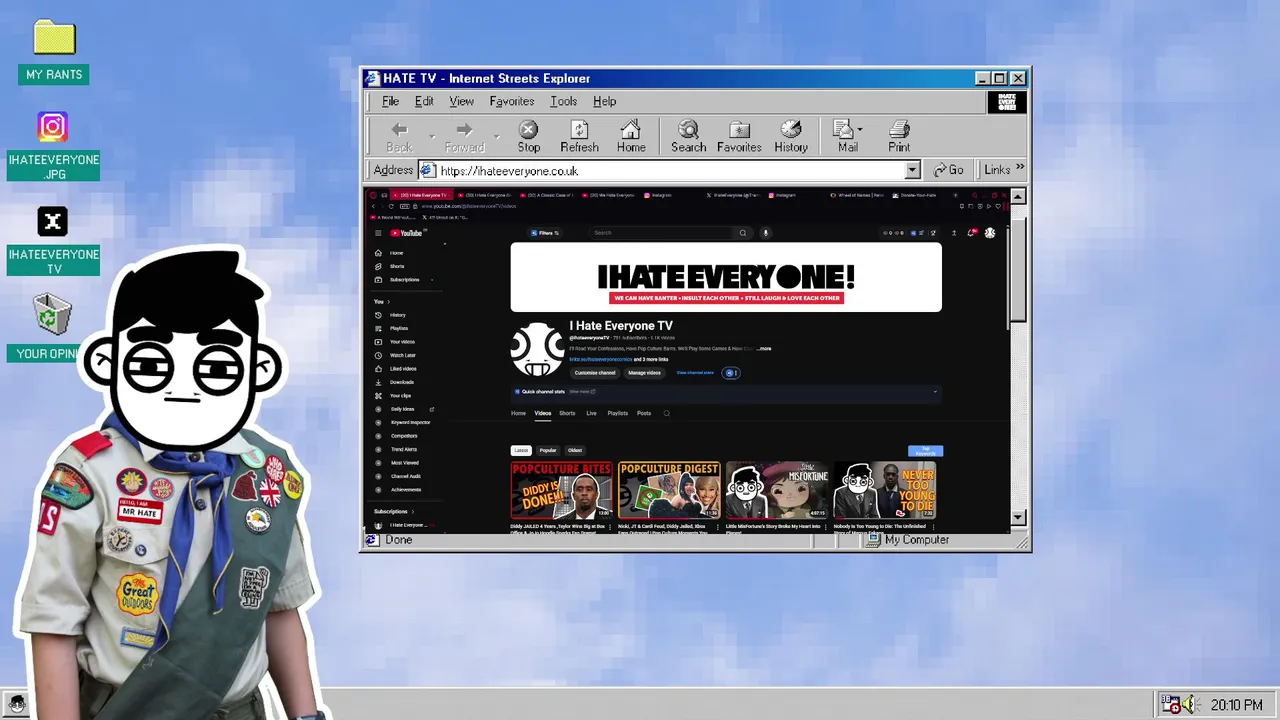Switch to the channel Live tab
The width and height of the screenshot is (1280, 720).
pos(591,413)
